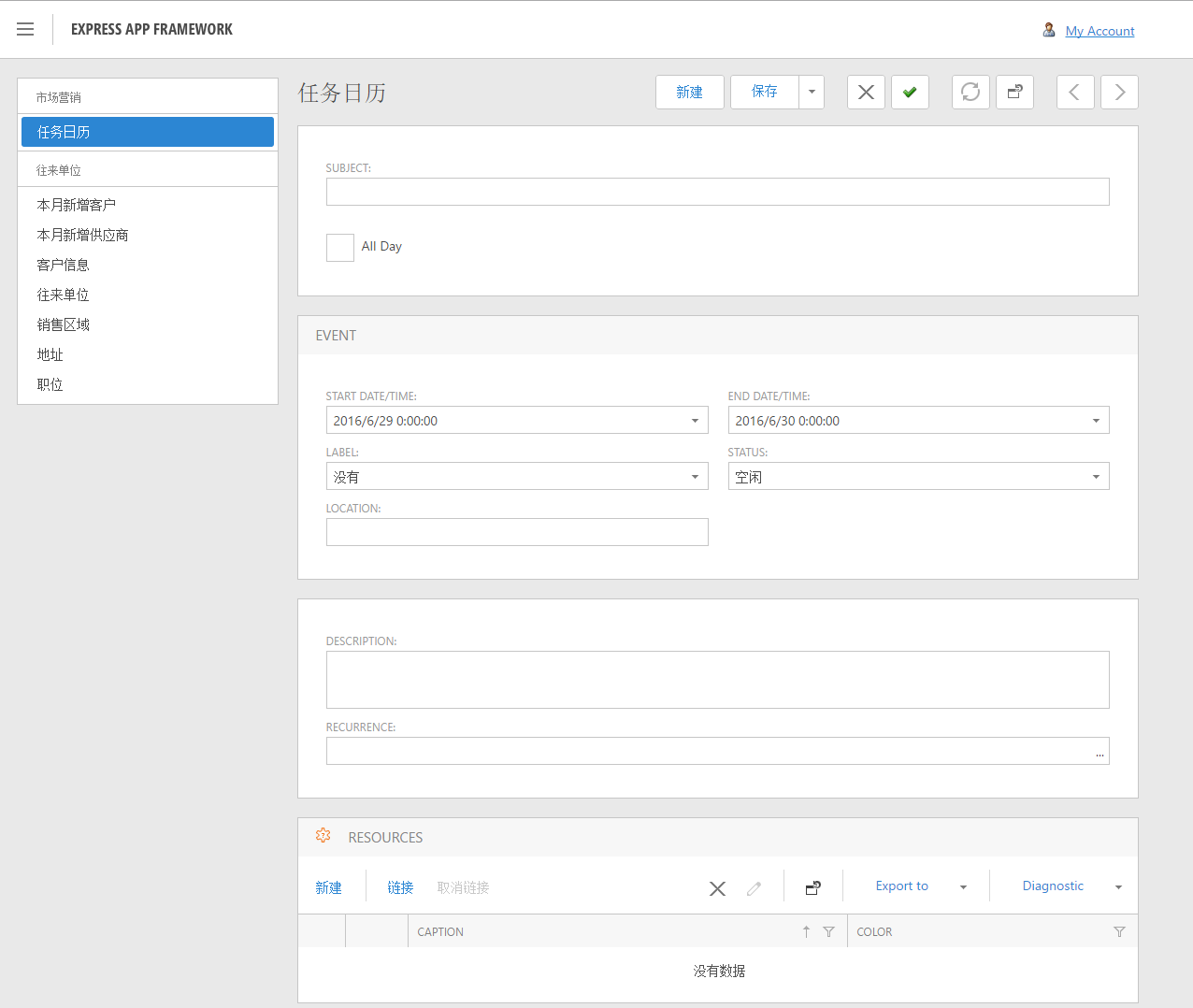Go to next record arrow

click(1119, 92)
